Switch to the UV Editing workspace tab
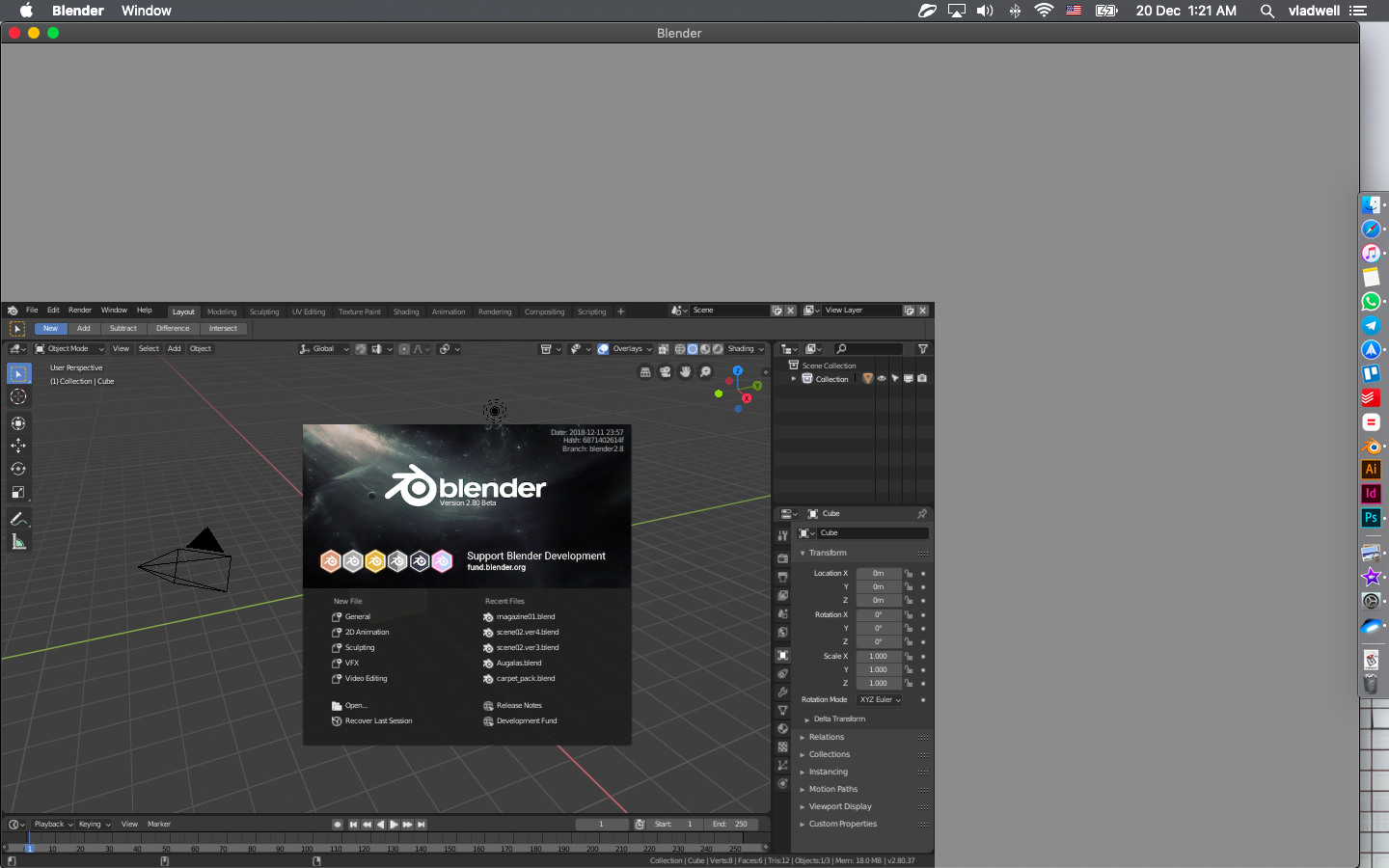This screenshot has width=1389, height=868. 309,312
